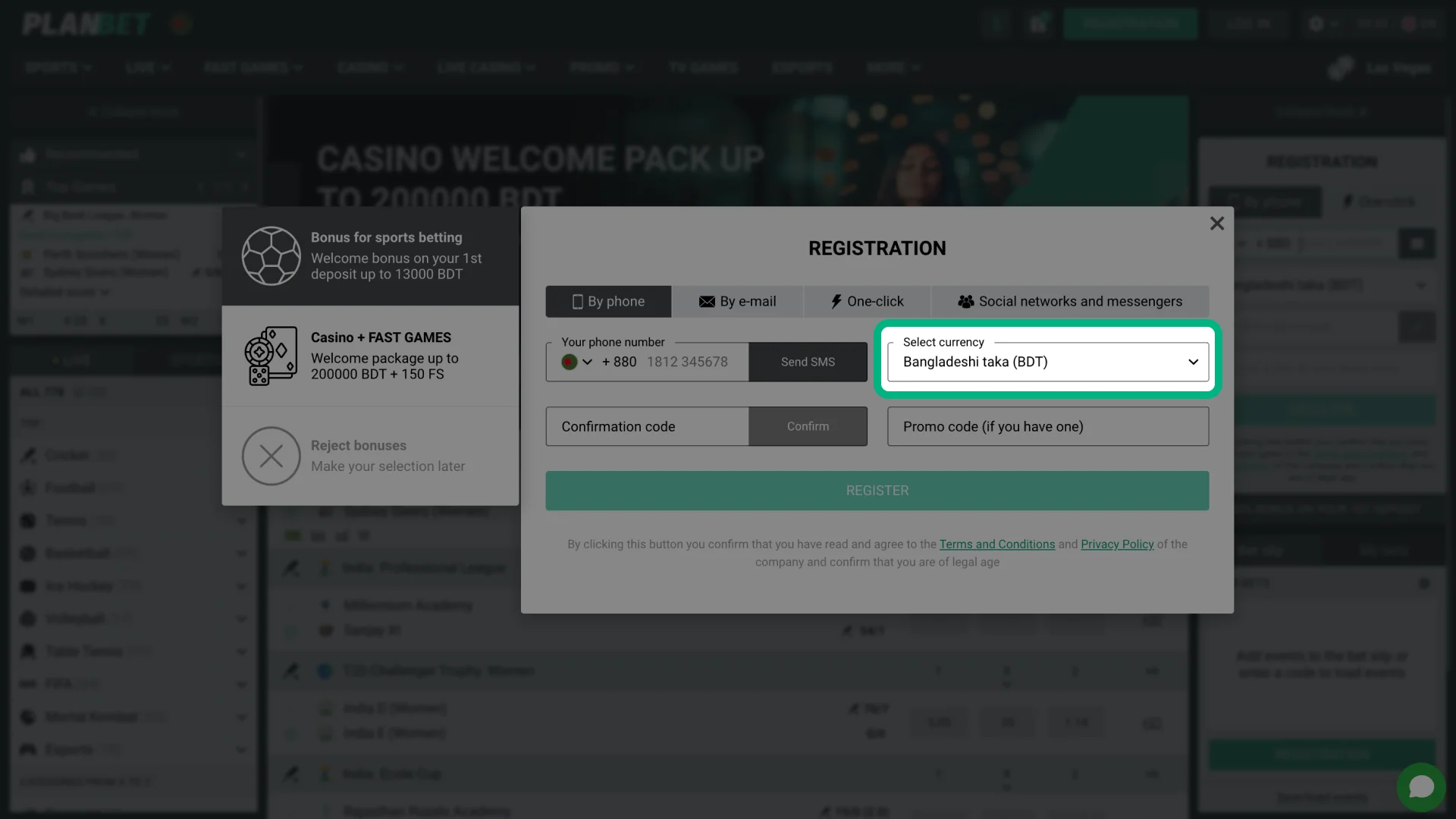
Task: Open the LIVE CASINO navigation menu
Action: click(x=486, y=67)
